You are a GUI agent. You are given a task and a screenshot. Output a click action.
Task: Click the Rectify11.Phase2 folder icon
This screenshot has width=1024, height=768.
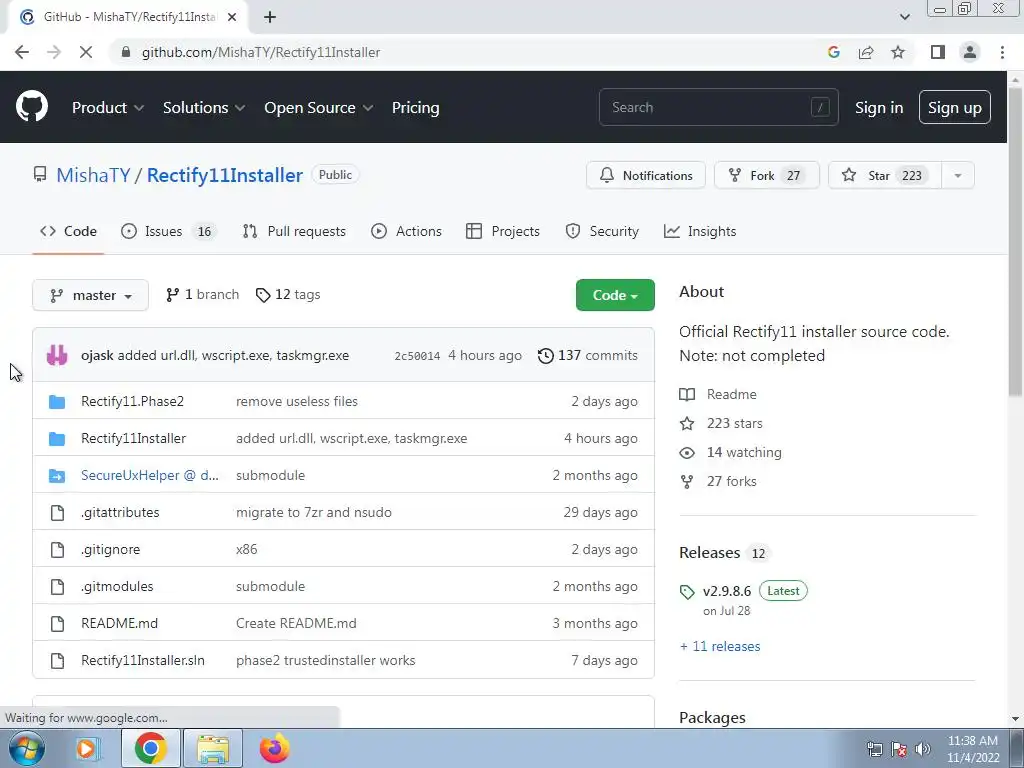57,402
